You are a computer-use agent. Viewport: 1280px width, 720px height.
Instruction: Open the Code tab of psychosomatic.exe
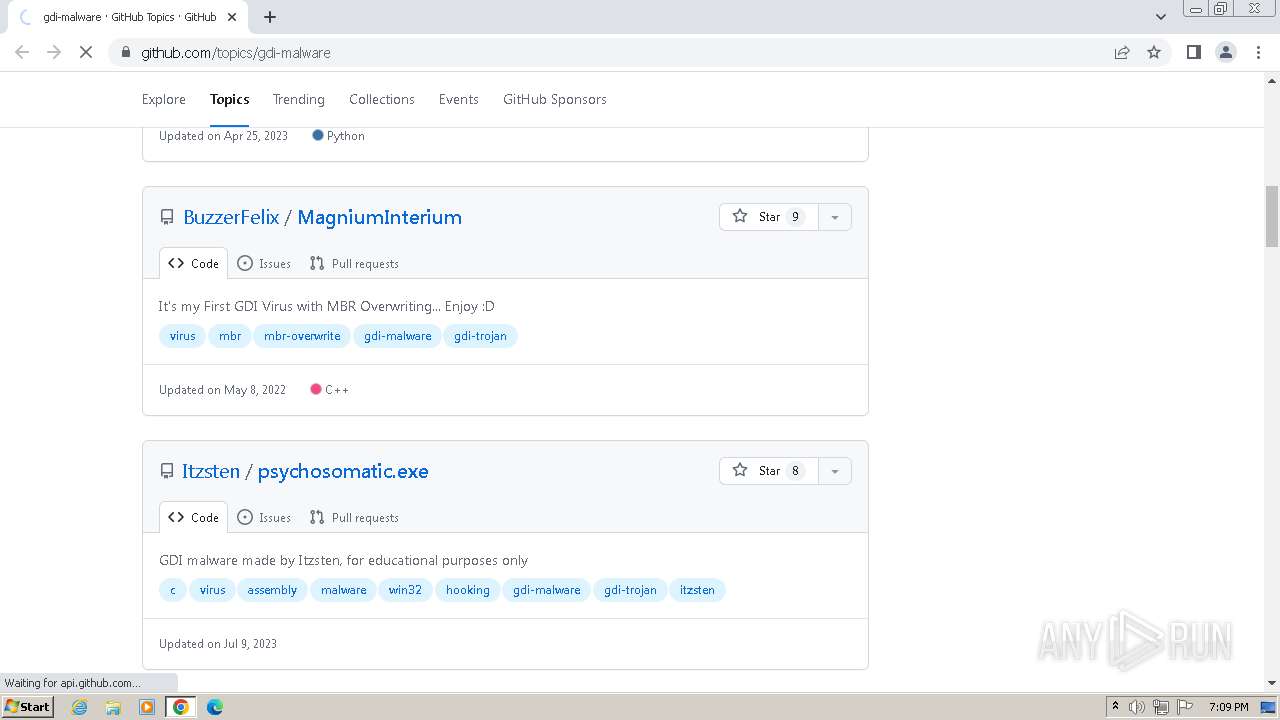pyautogui.click(x=193, y=517)
